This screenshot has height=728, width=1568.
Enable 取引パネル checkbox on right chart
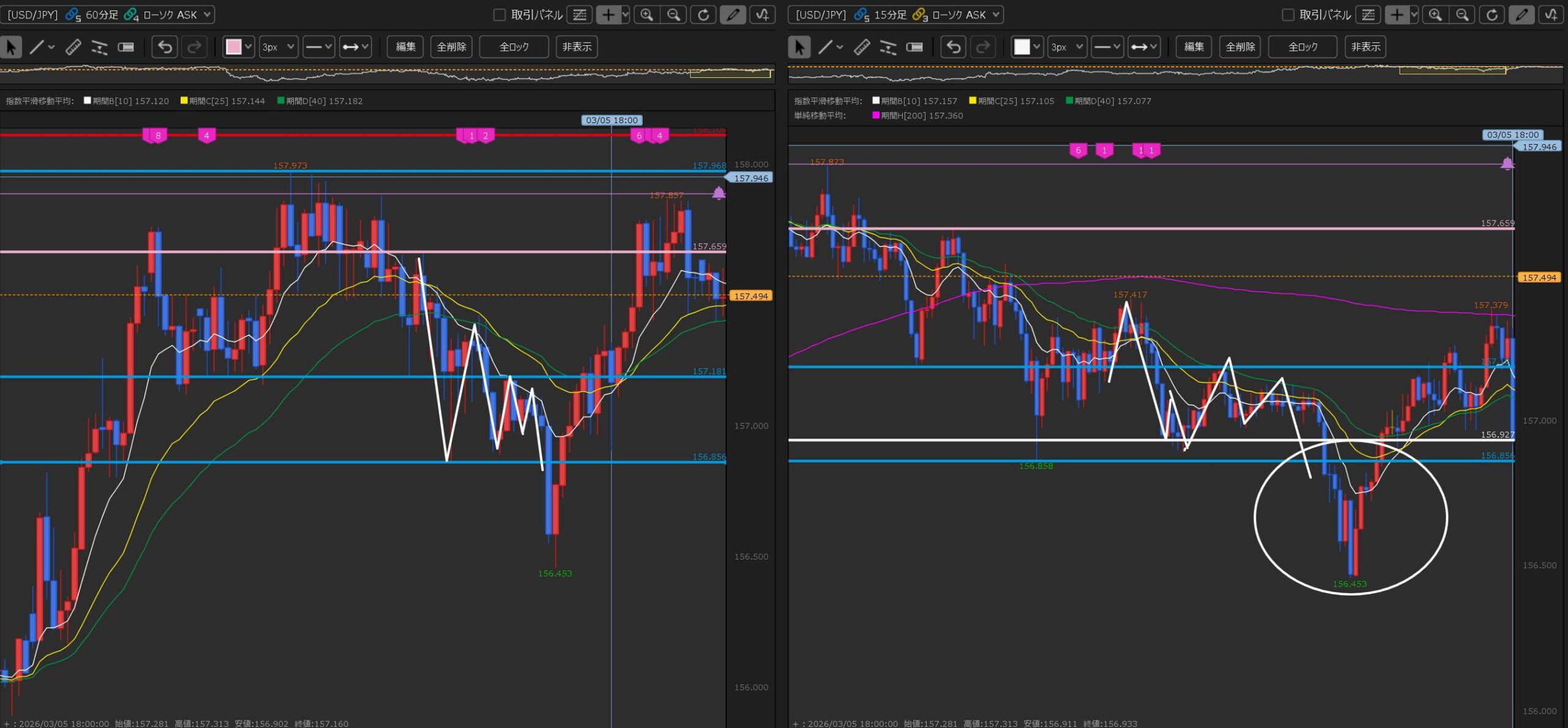pyautogui.click(x=1288, y=15)
